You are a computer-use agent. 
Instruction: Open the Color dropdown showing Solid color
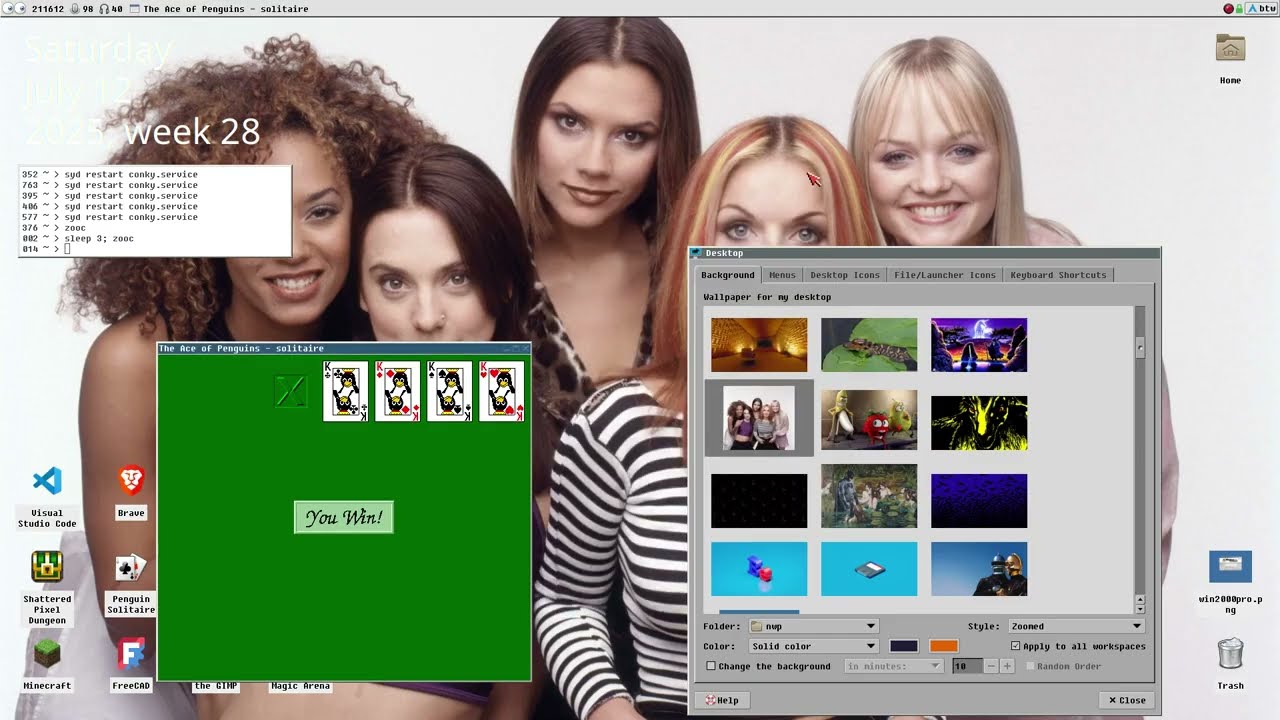[x=814, y=646]
